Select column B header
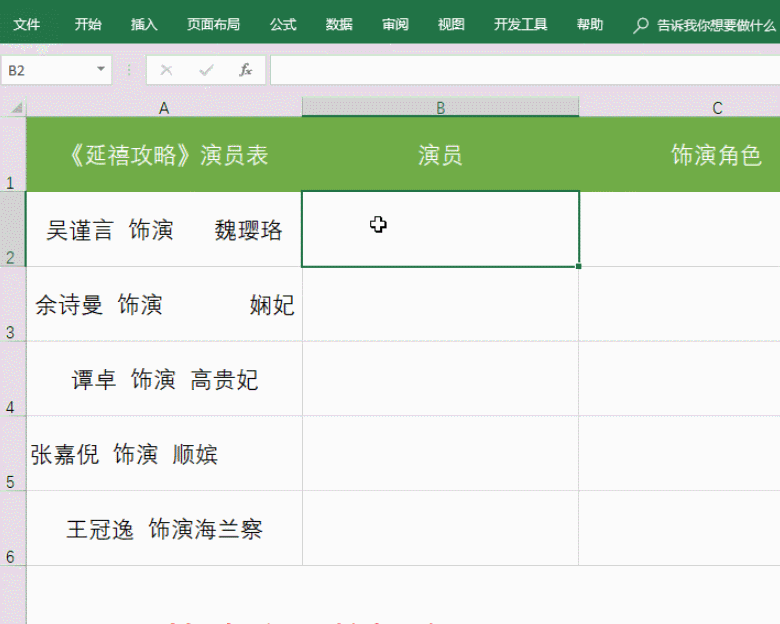 pos(440,107)
